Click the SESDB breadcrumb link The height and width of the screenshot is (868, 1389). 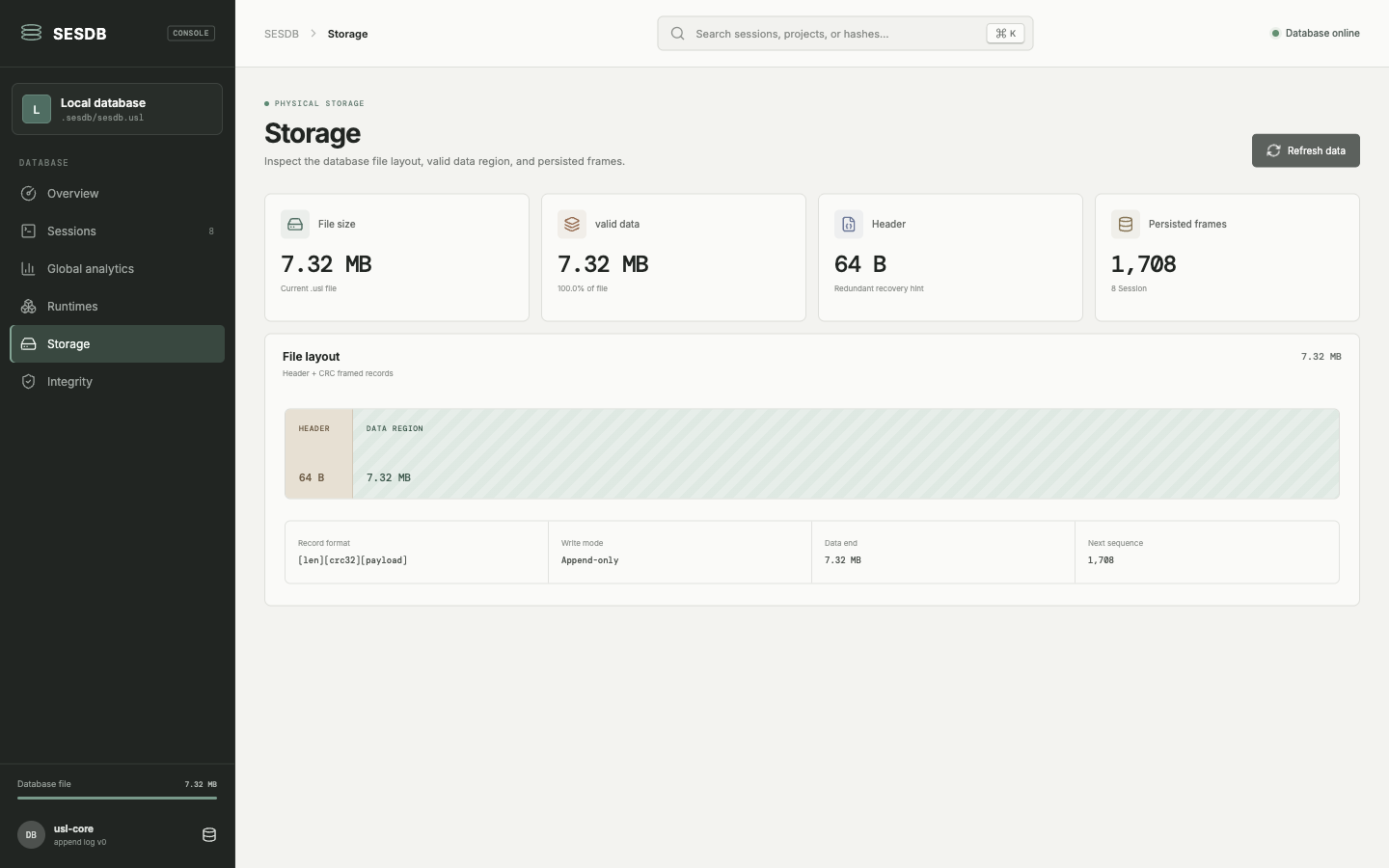pyautogui.click(x=282, y=34)
